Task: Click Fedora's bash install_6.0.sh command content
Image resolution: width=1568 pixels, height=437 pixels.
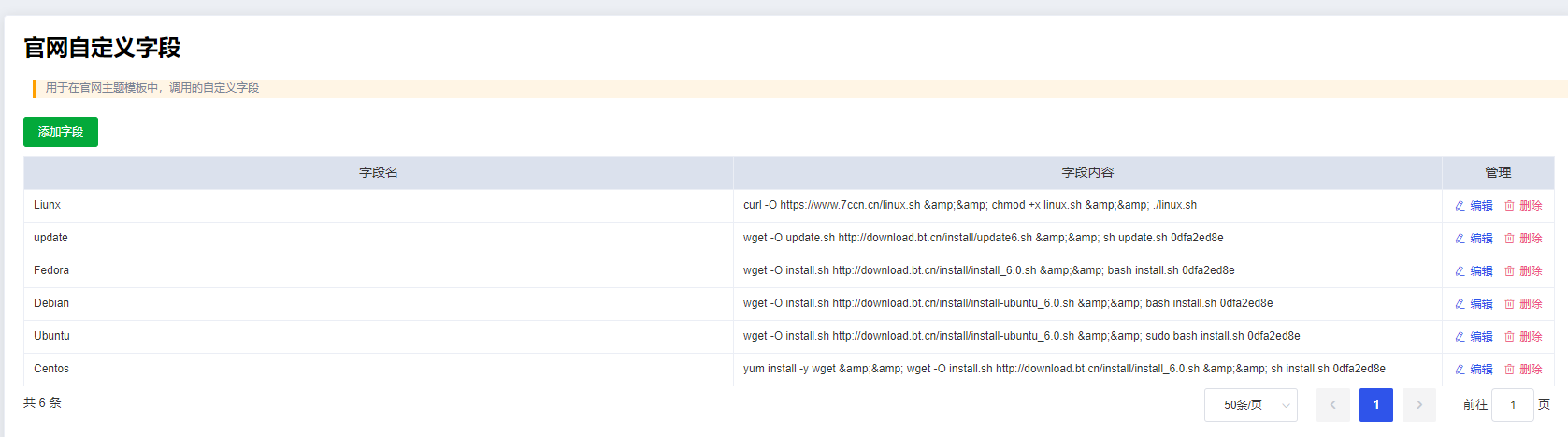Action: tap(989, 270)
